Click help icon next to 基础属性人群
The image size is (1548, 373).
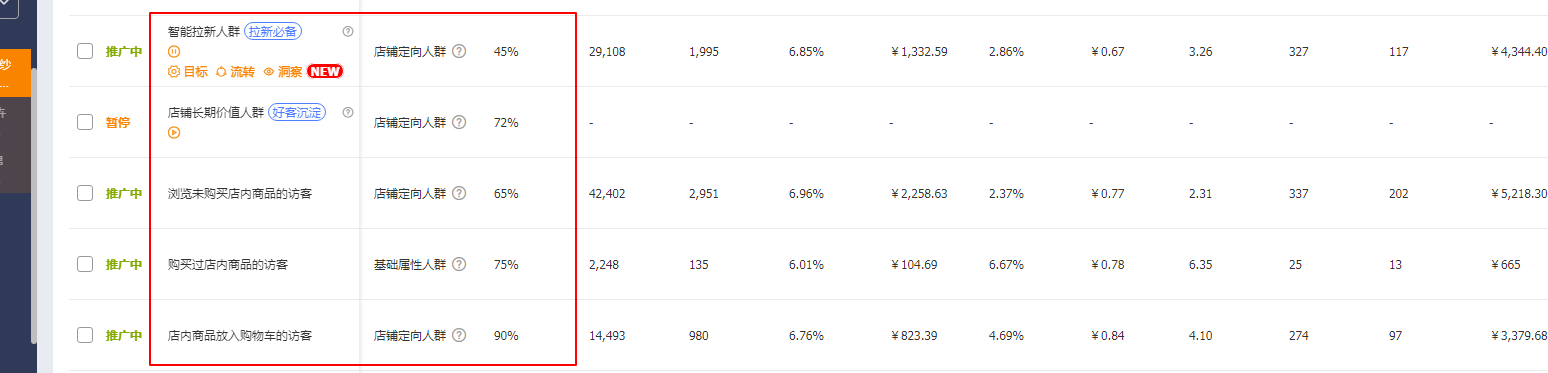point(459,265)
